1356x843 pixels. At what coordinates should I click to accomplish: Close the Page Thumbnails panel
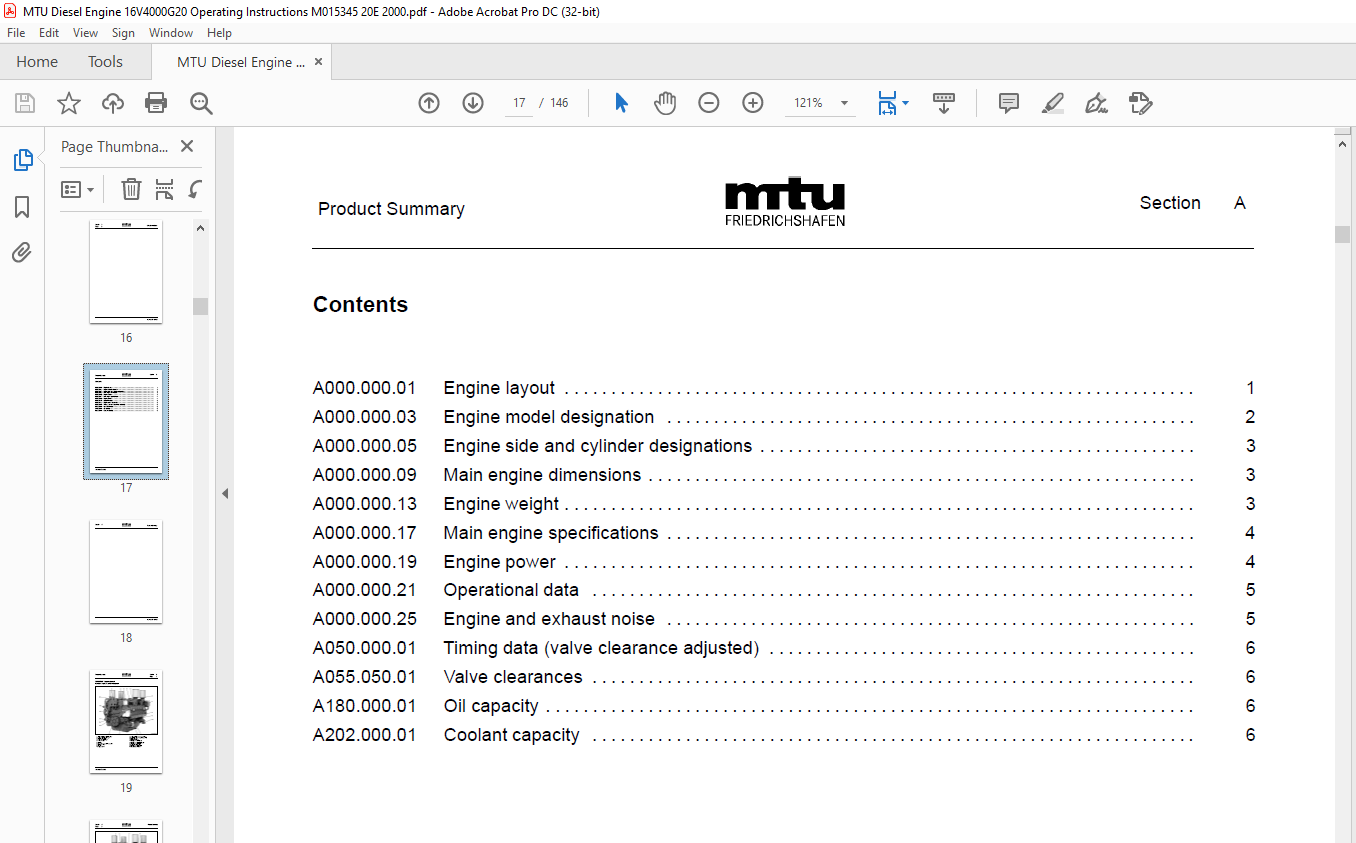click(x=187, y=146)
